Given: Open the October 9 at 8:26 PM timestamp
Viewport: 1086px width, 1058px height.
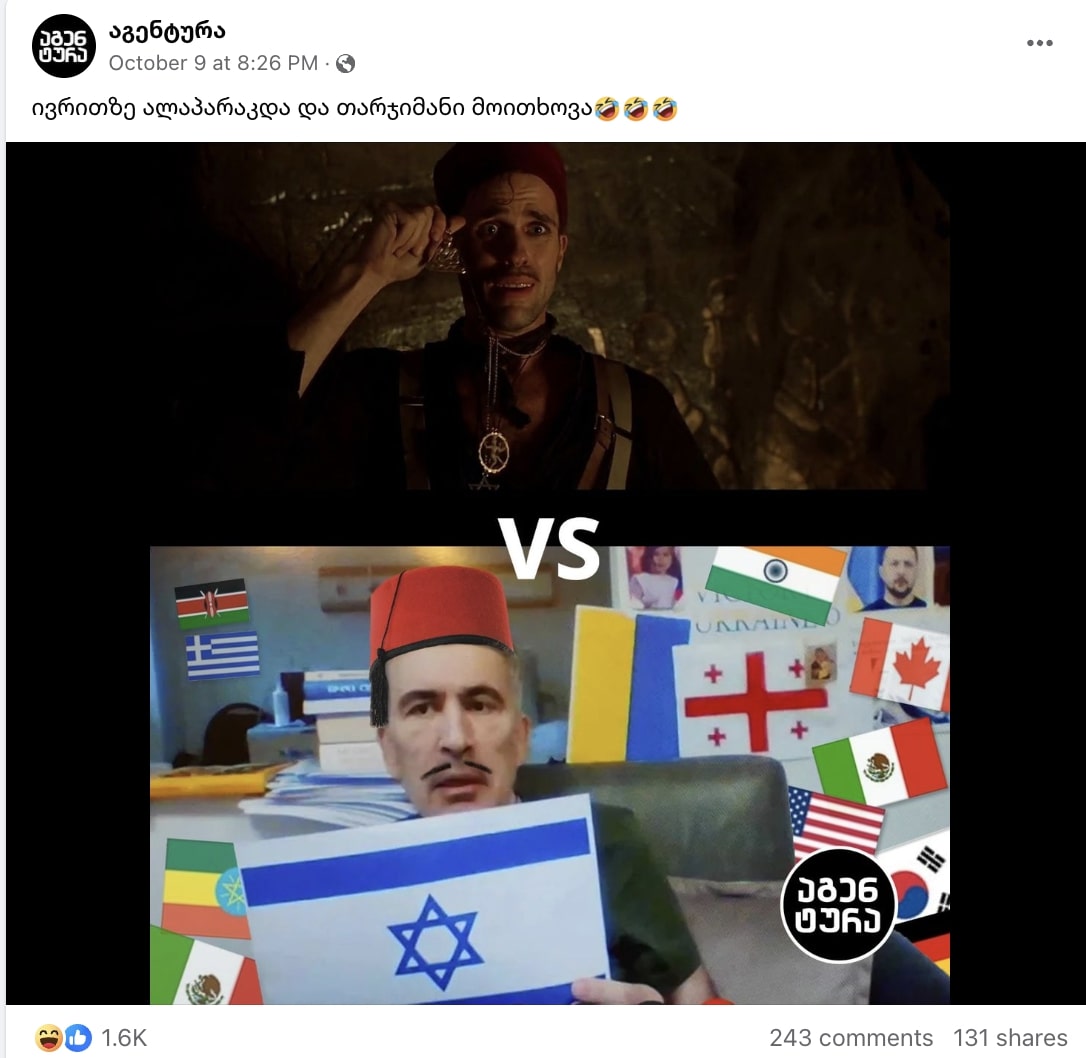Looking at the screenshot, I should pos(213,63).
